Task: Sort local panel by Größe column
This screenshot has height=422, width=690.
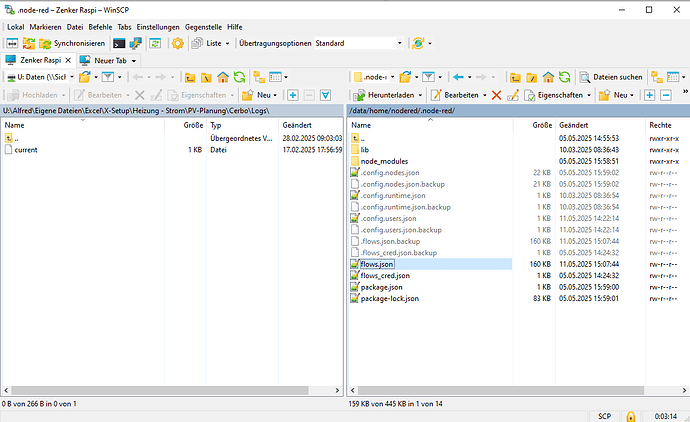Action: [x=193, y=125]
